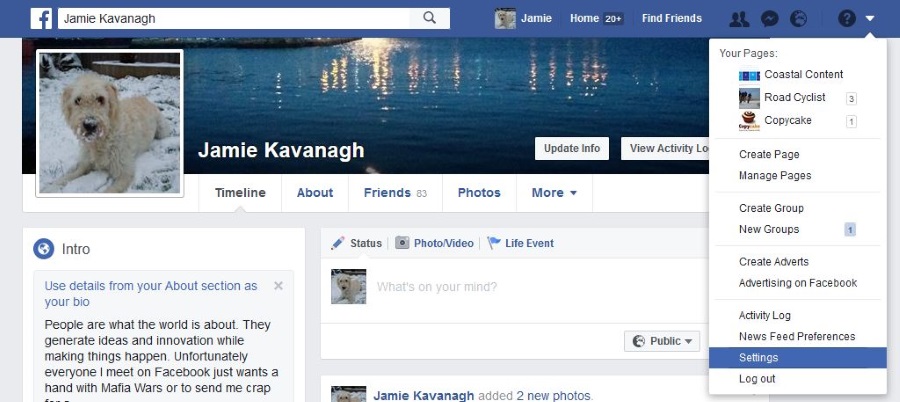Click the View Activity Log button
The height and width of the screenshot is (402, 900).
pyautogui.click(x=666, y=148)
